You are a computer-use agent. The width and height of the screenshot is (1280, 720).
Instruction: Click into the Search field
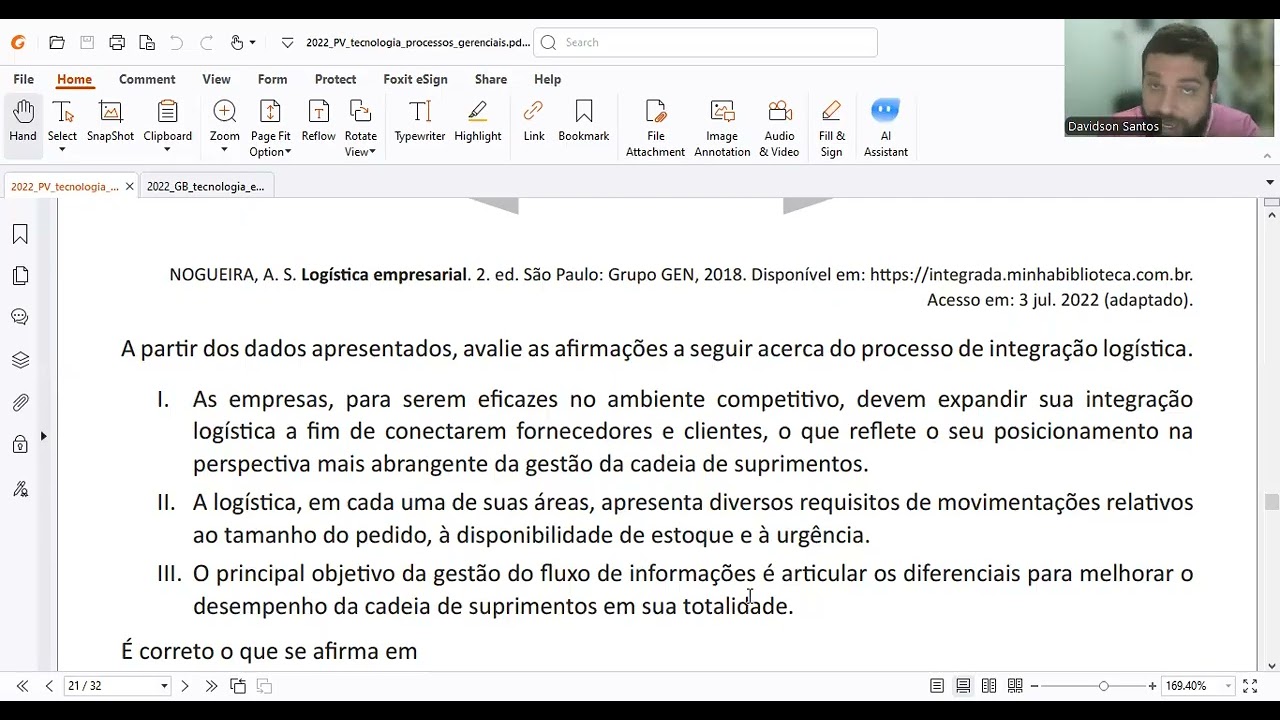(x=706, y=42)
